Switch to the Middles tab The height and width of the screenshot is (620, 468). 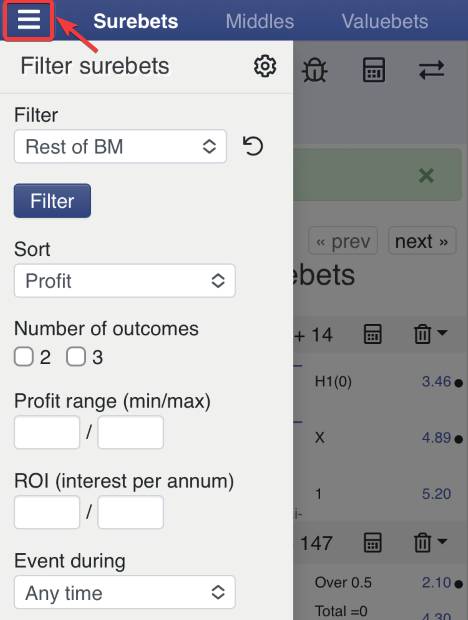[260, 21]
